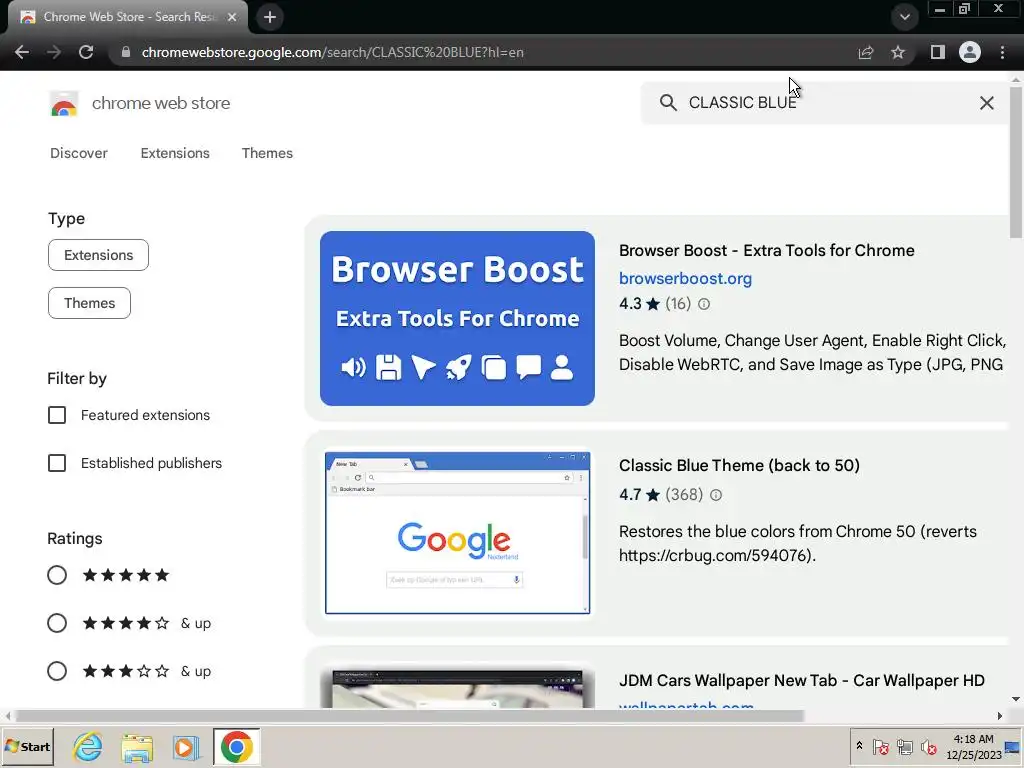Click the 4.7 rating for Classic Blue Theme
Screen dimensions: 1024x768
click(x=630, y=494)
